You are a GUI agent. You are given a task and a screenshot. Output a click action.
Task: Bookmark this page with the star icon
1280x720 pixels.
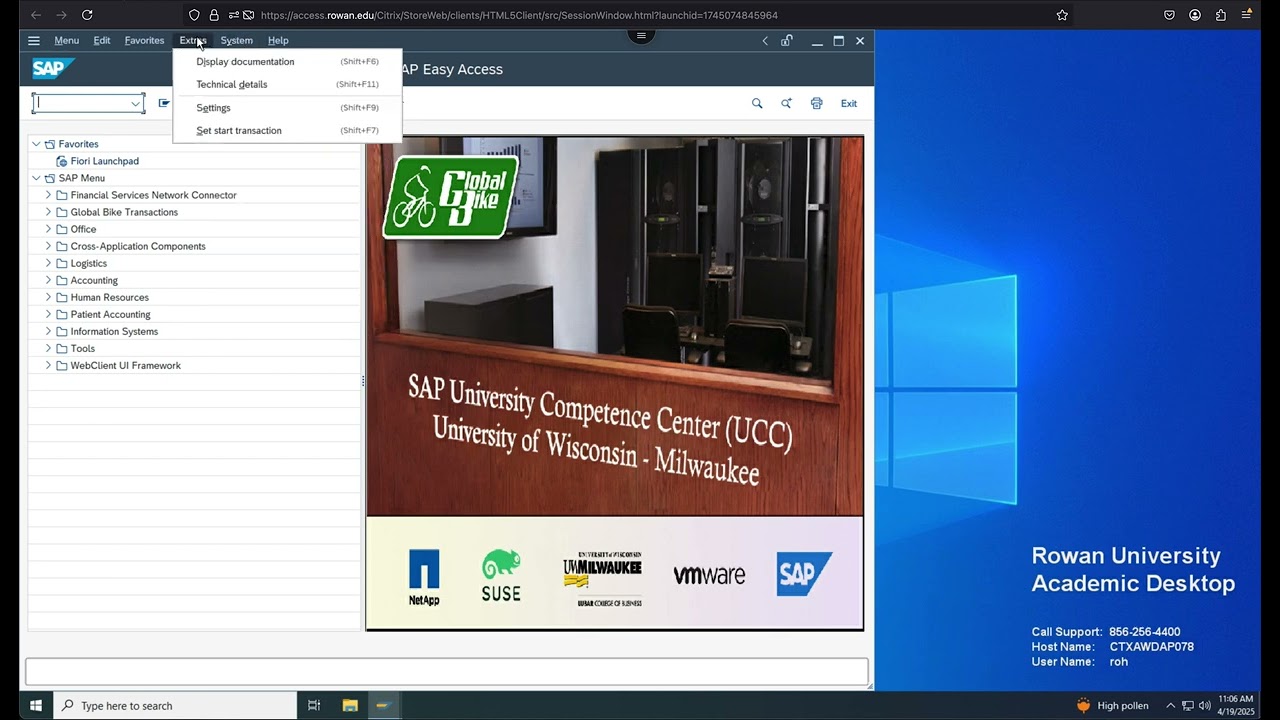1062,15
